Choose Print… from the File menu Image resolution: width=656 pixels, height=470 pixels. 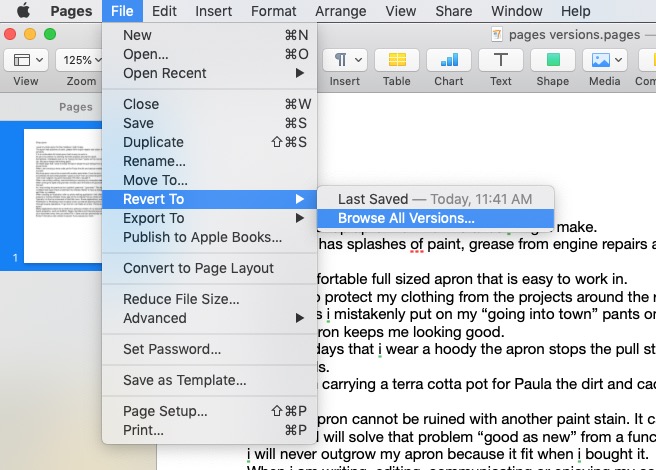pos(210,430)
